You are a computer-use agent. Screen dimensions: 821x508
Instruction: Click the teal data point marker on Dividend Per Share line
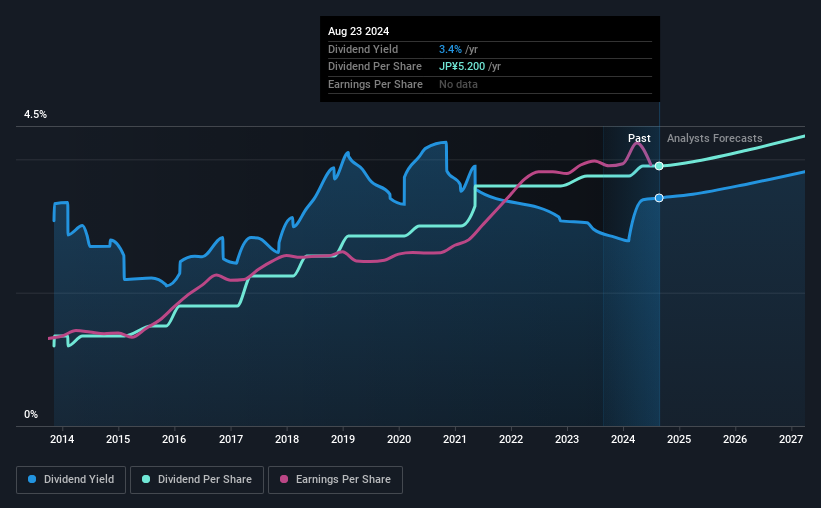coord(659,166)
